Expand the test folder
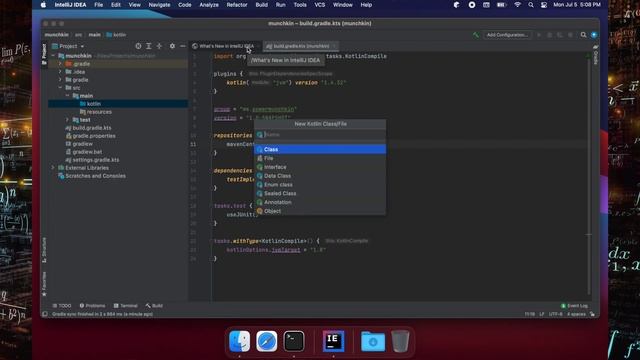 (x=67, y=120)
